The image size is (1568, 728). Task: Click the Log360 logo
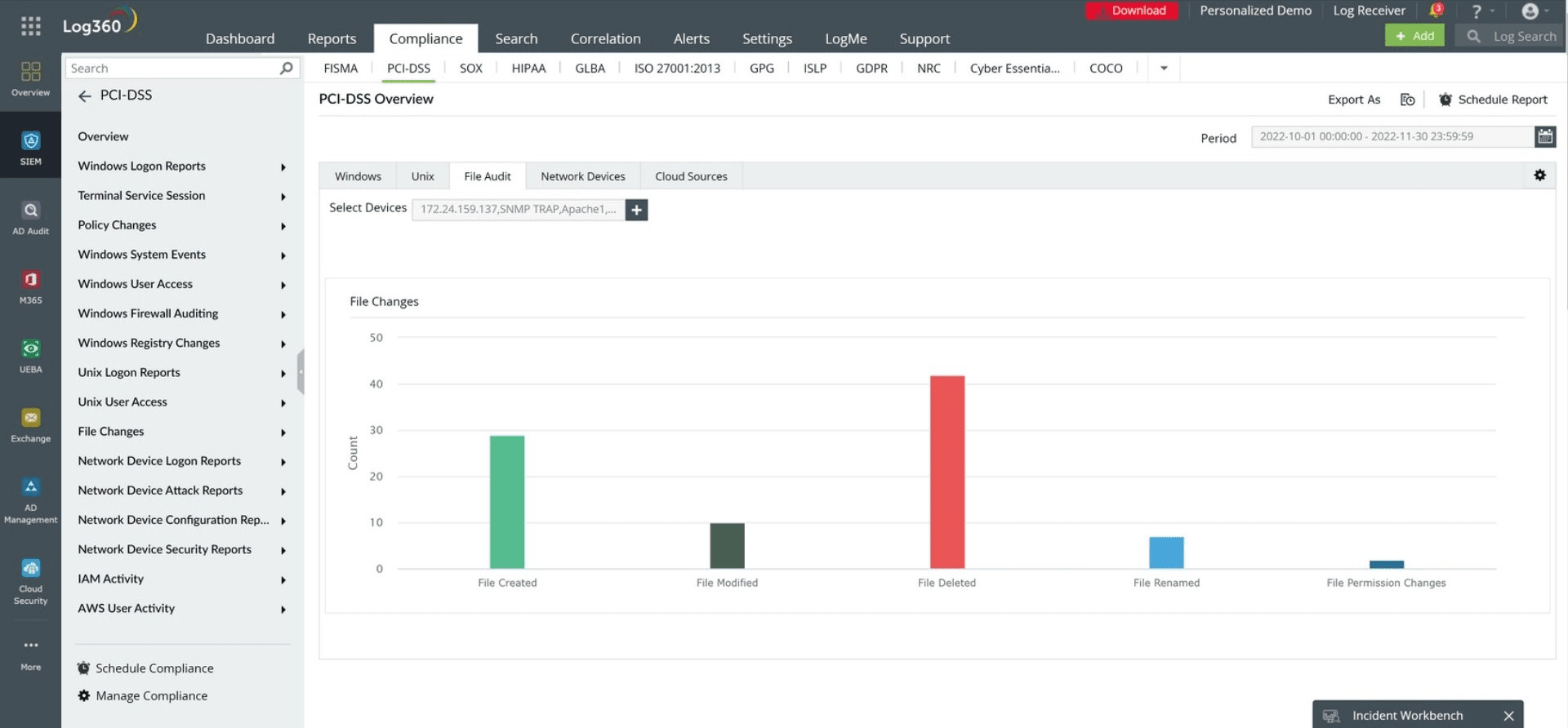(100, 22)
